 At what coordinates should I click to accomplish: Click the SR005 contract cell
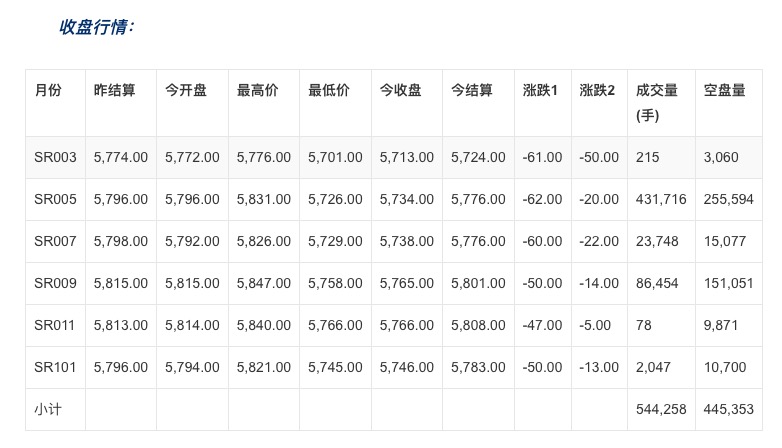point(55,200)
